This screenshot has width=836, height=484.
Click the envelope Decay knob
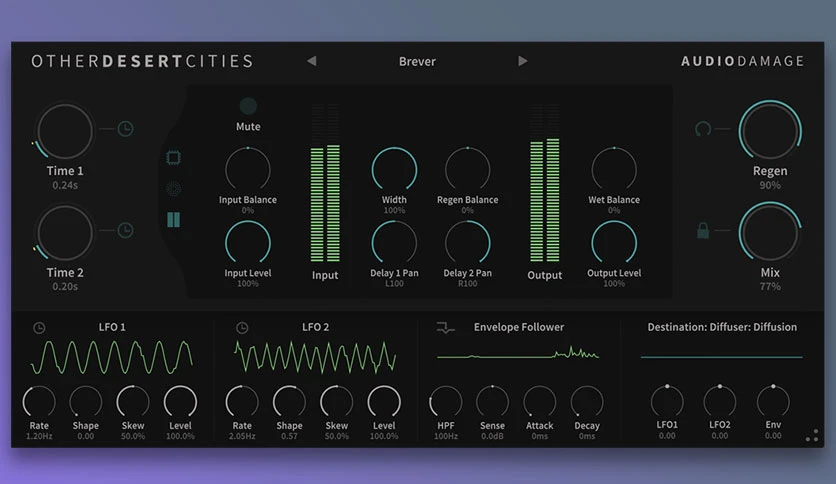pyautogui.click(x=587, y=401)
